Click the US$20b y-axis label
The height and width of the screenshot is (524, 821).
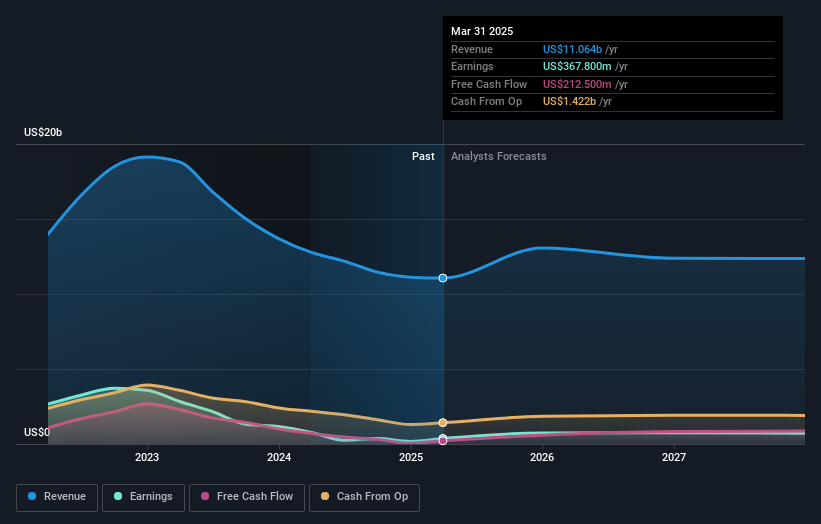pyautogui.click(x=43, y=132)
